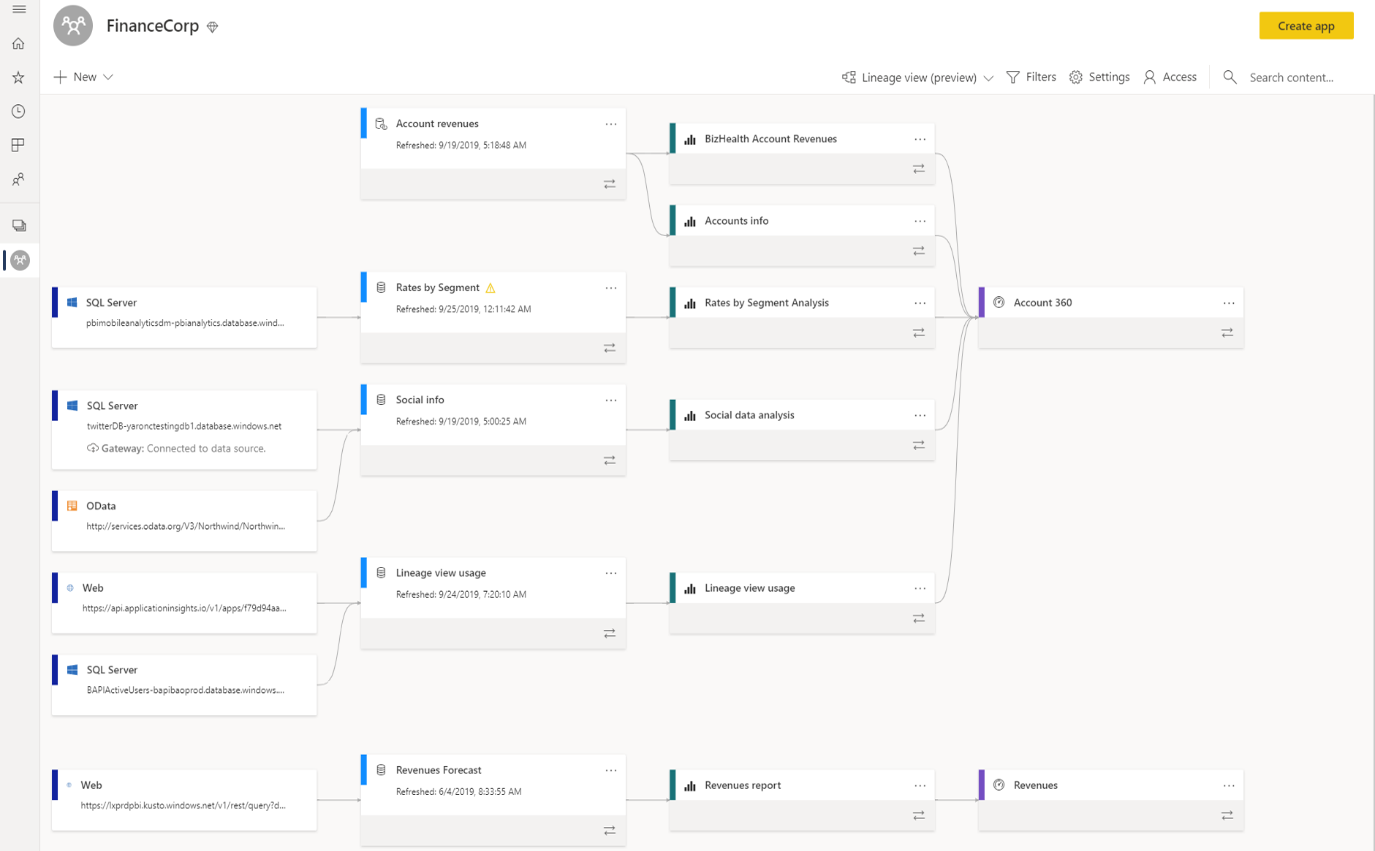Open Shared with me sidebar icon
This screenshot has width=1375, height=851.
click(18, 180)
